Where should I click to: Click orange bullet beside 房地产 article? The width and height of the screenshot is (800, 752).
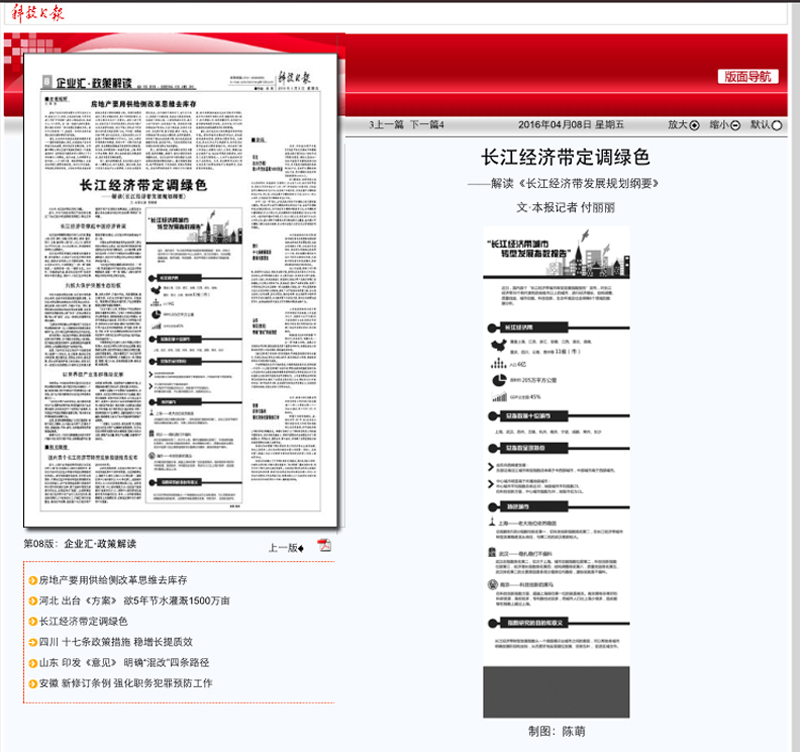pos(33,581)
